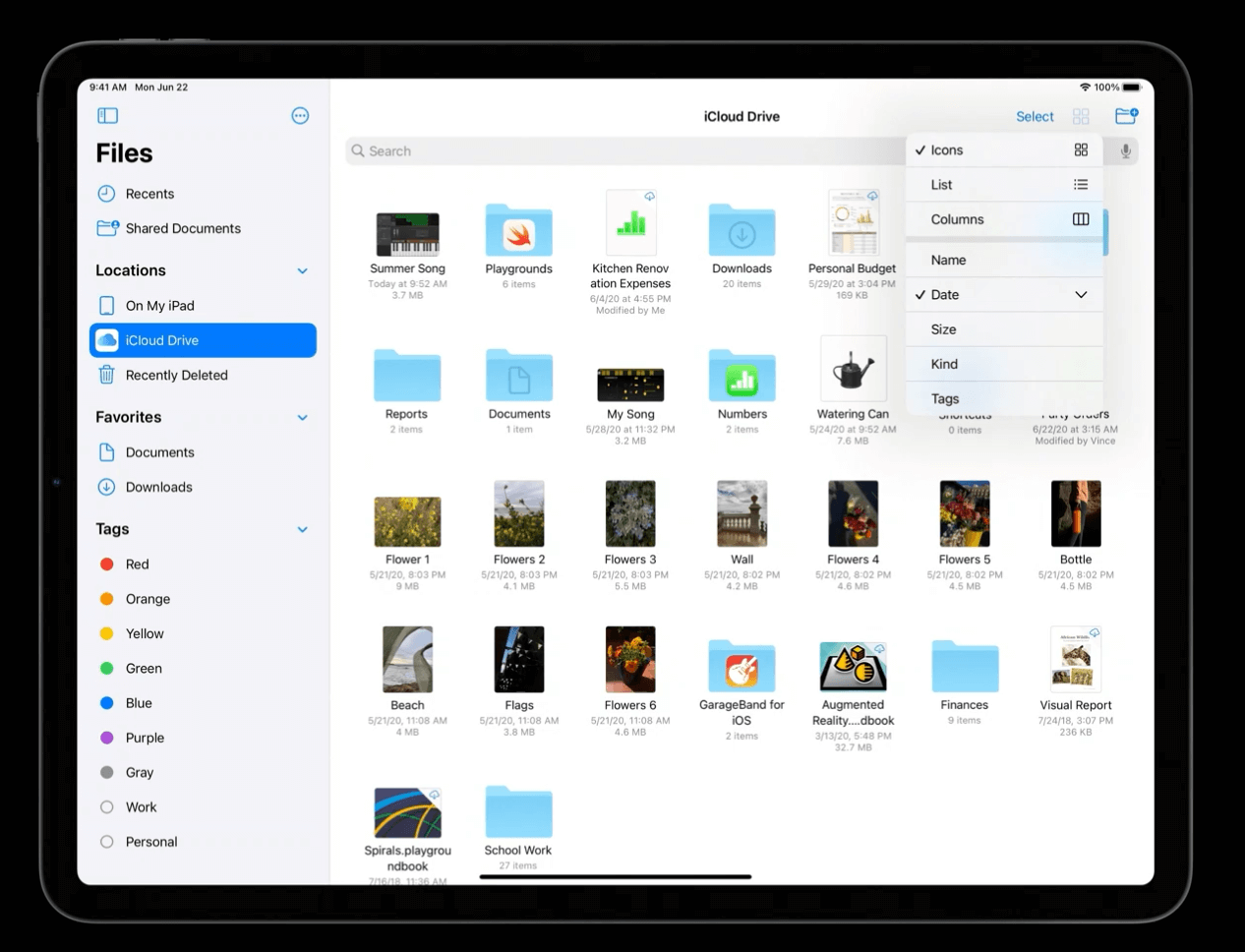1245x952 pixels.
Task: Open the Flags photo
Action: (x=518, y=659)
